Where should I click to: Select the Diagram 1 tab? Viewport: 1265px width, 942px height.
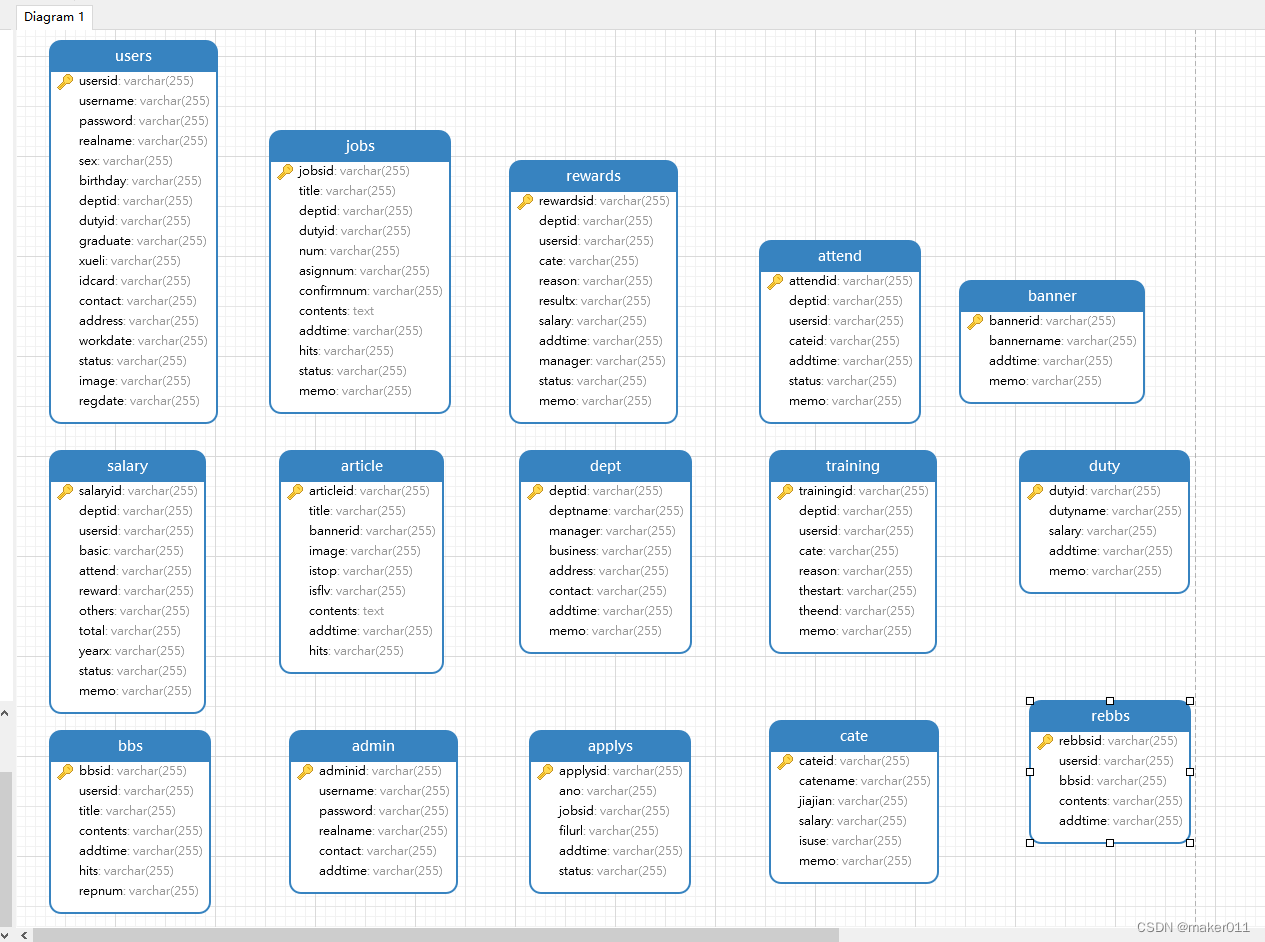pos(54,16)
